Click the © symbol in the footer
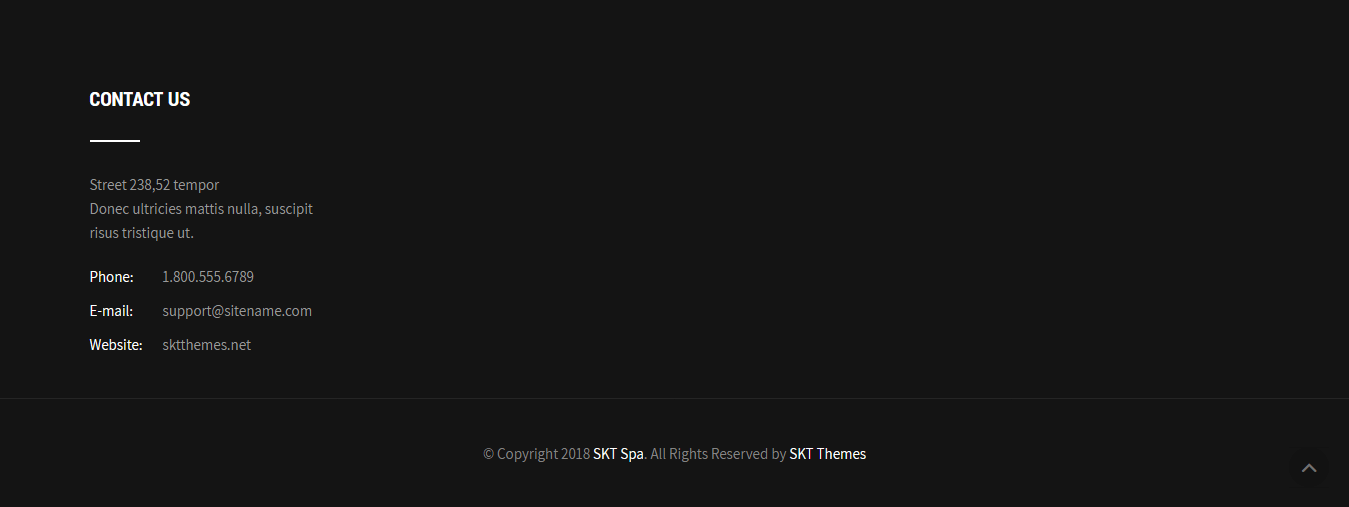 (488, 454)
